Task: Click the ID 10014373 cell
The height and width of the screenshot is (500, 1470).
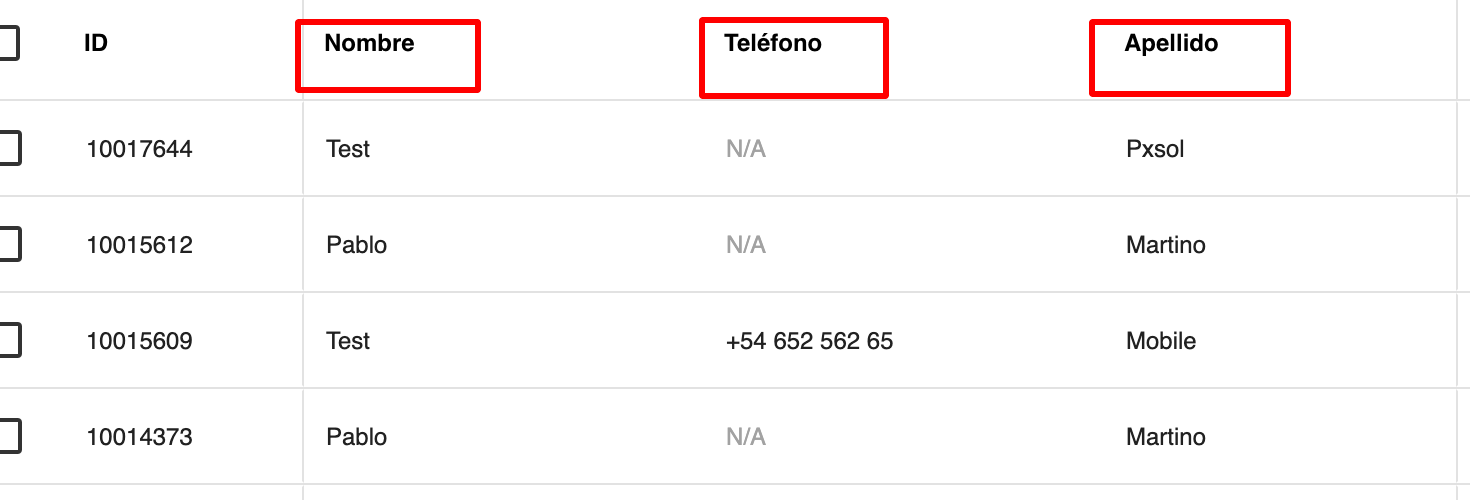Action: coord(139,437)
